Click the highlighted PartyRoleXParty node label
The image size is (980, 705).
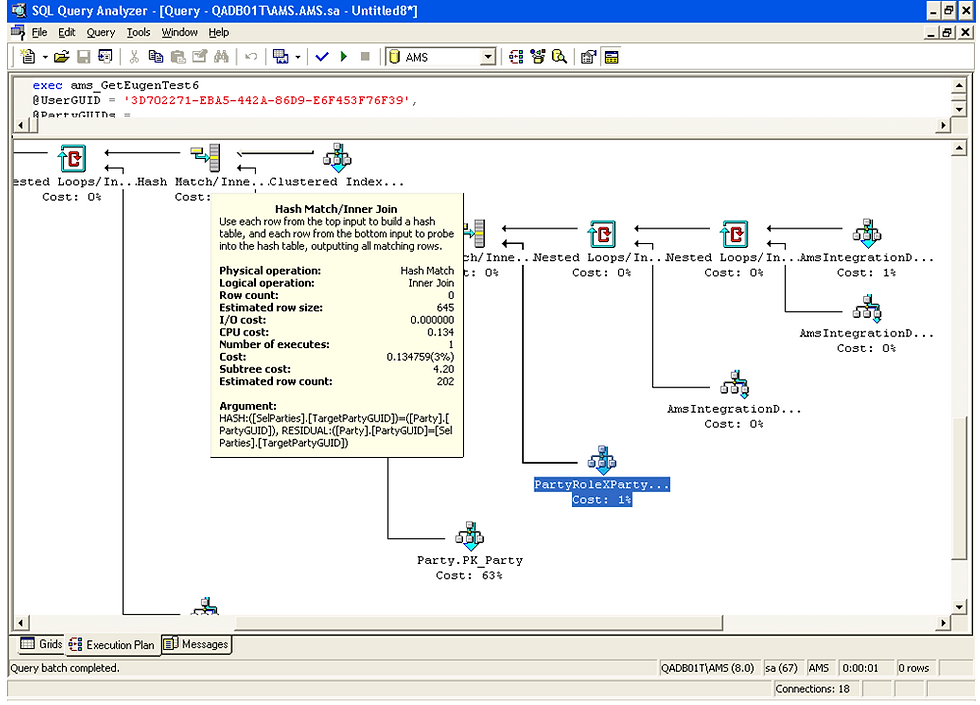click(602, 484)
